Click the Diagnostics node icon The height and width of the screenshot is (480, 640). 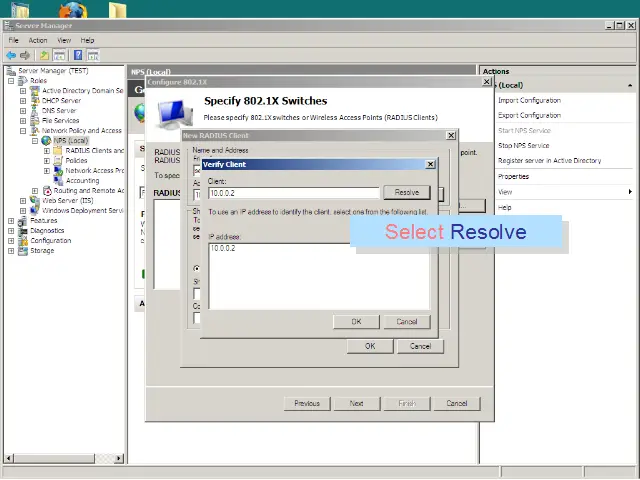pyautogui.click(x=22, y=231)
